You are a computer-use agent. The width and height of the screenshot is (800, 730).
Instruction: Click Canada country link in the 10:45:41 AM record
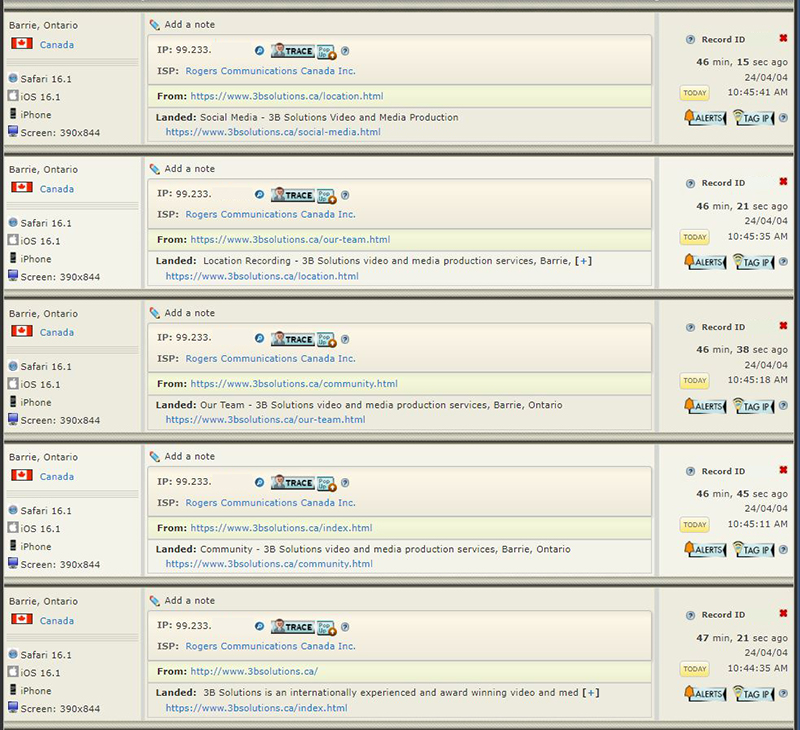(x=57, y=45)
